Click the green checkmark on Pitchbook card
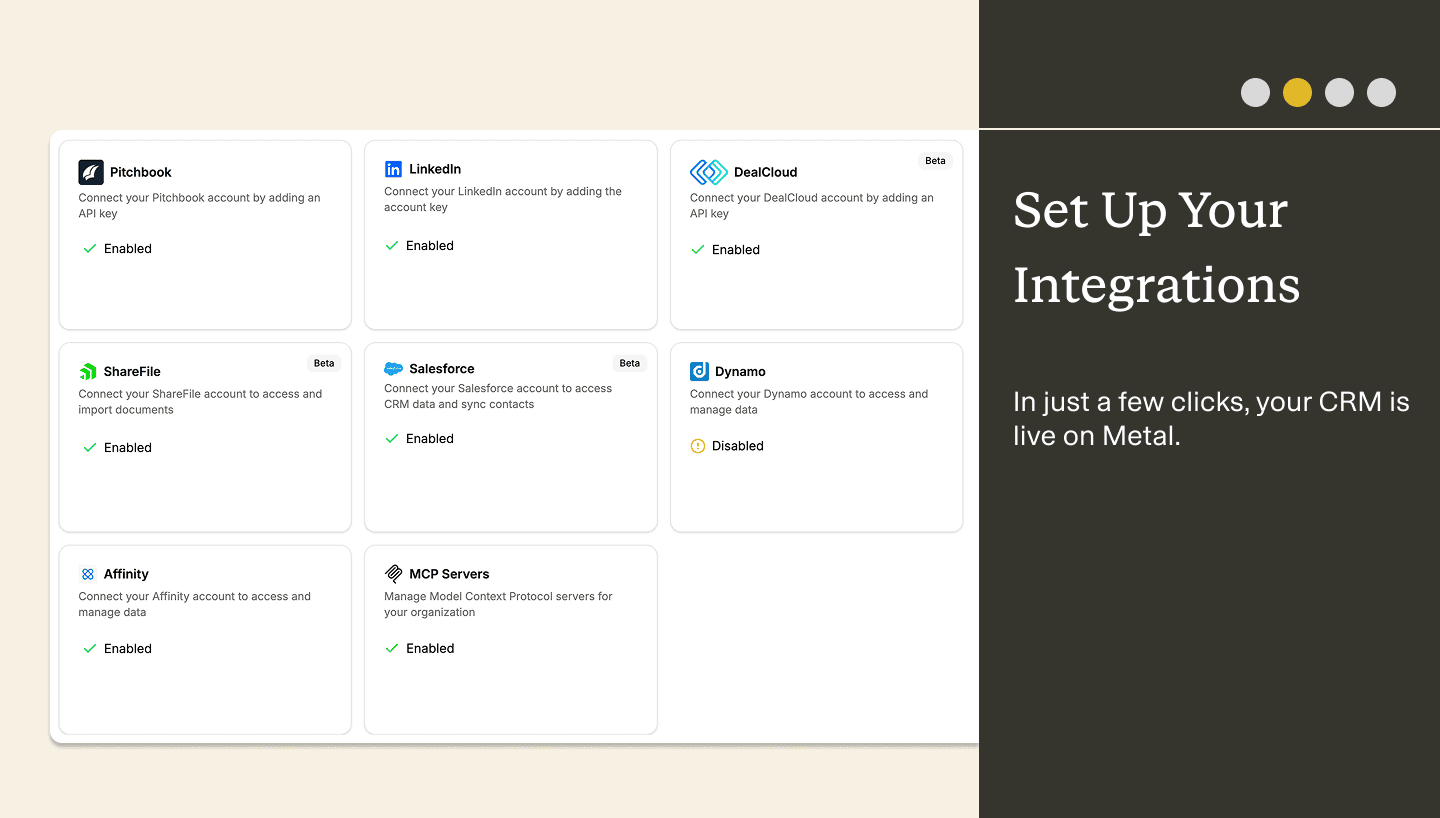The height and width of the screenshot is (818, 1440). [x=90, y=248]
